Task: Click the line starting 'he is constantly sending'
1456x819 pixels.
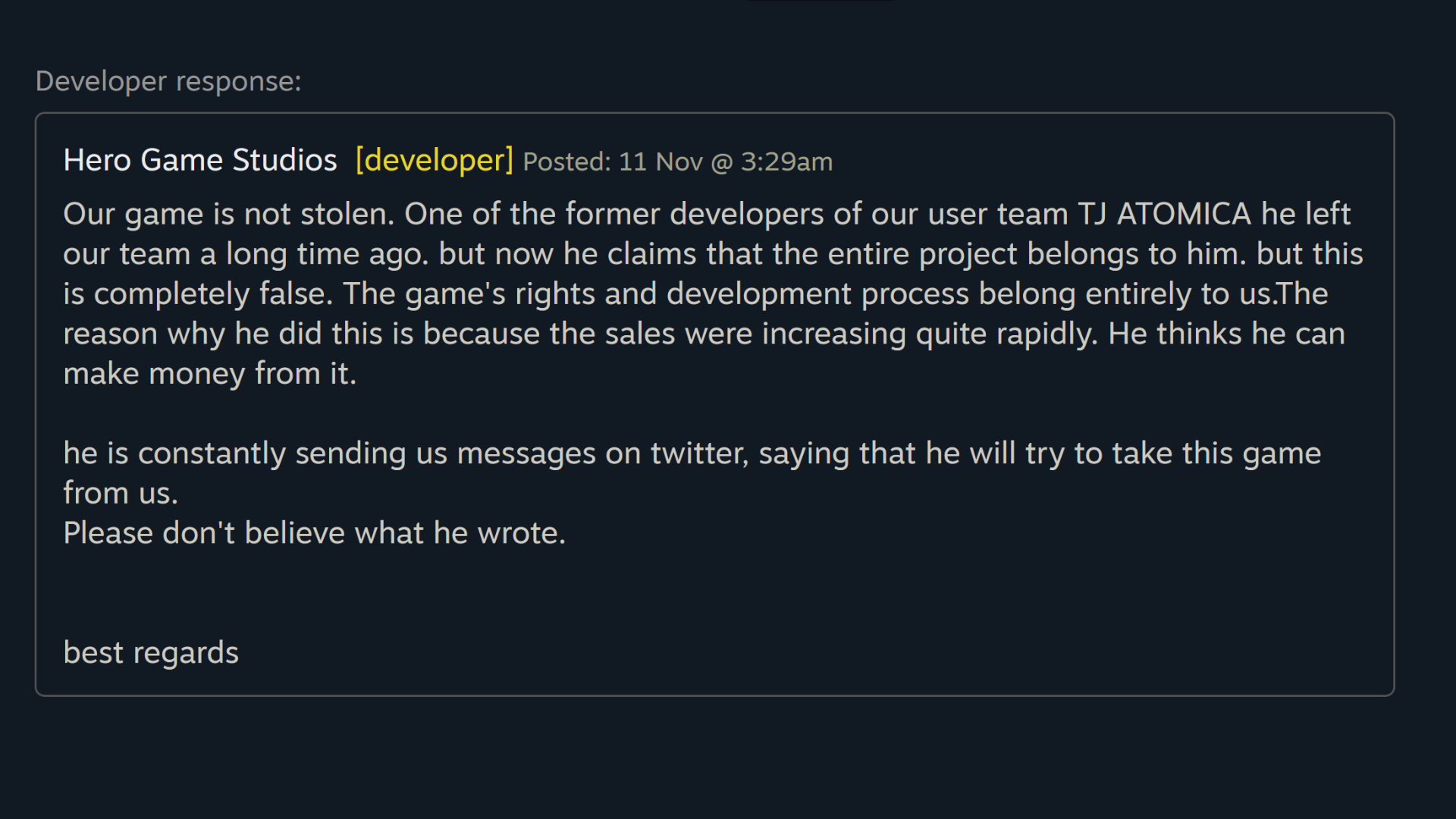Action: pos(692,453)
